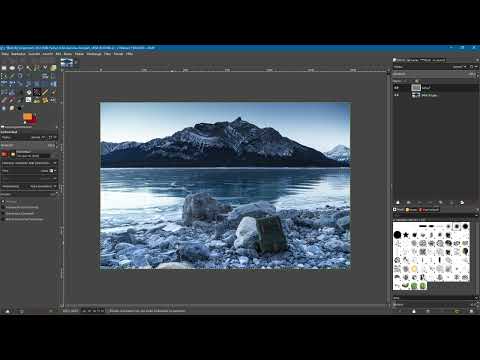The width and height of the screenshot is (480, 360).
Task: Click the green refresh brushes icon
Action: click(x=457, y=311)
